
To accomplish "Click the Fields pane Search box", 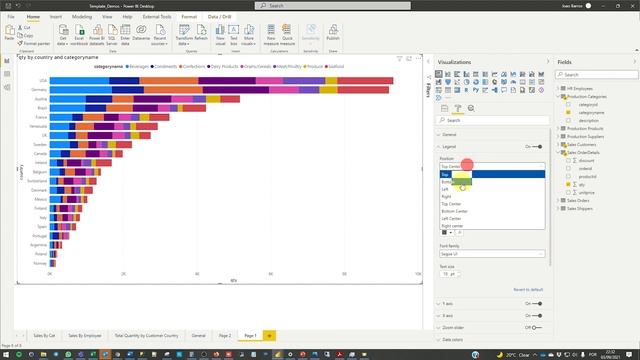I will tap(597, 75).
